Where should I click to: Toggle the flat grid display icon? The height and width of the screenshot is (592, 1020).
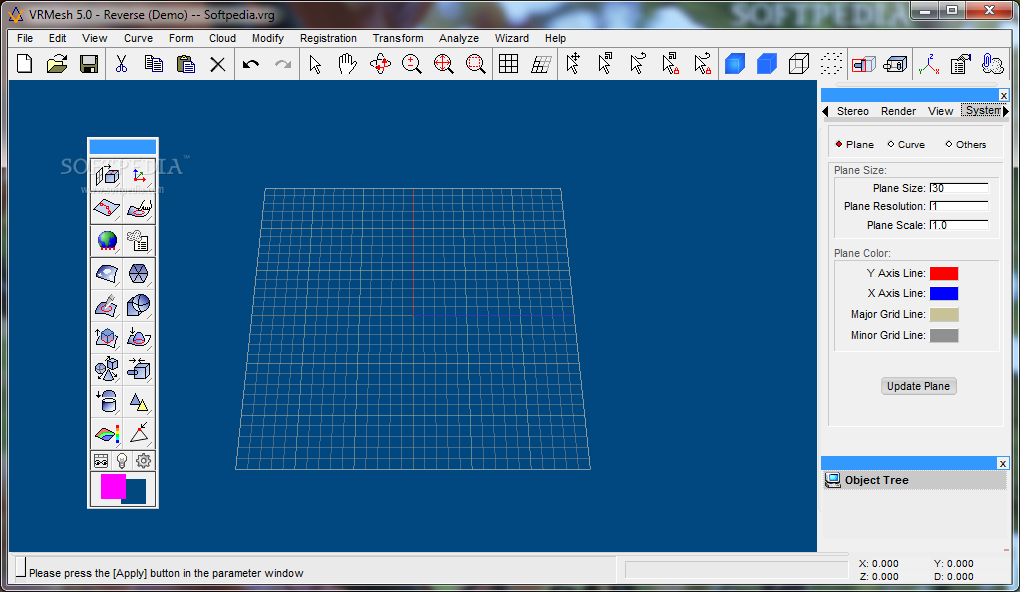509,64
